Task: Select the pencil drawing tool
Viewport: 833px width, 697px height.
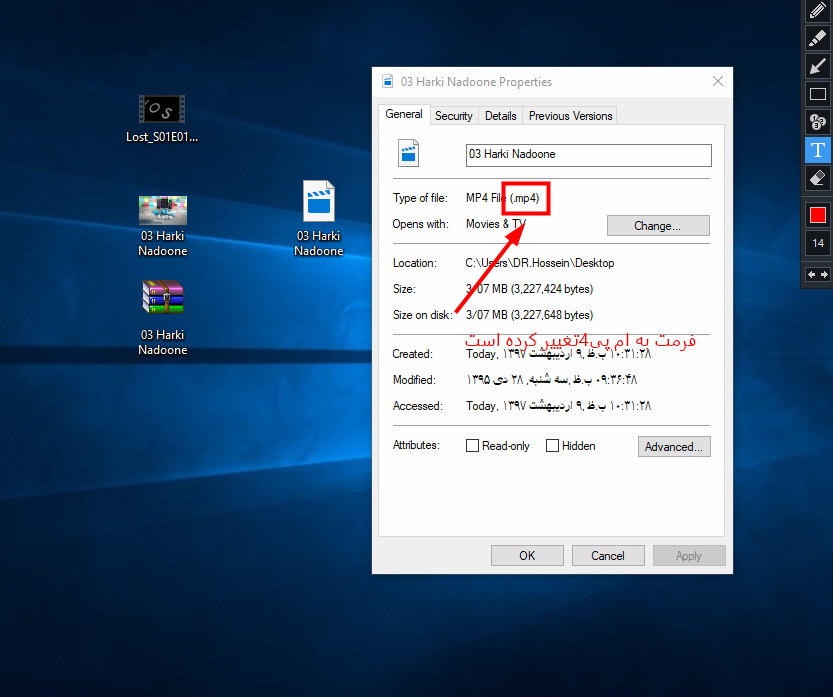Action: [x=817, y=11]
